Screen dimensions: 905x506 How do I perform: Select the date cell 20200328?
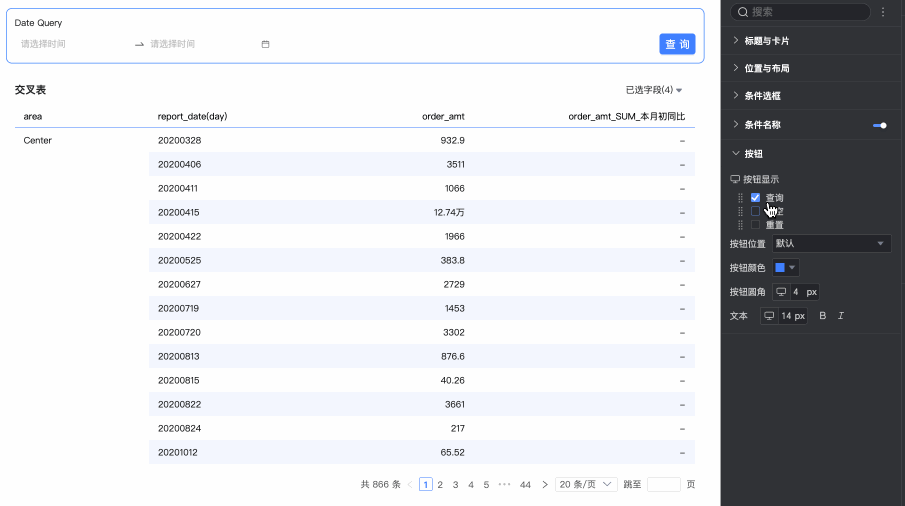tap(179, 141)
